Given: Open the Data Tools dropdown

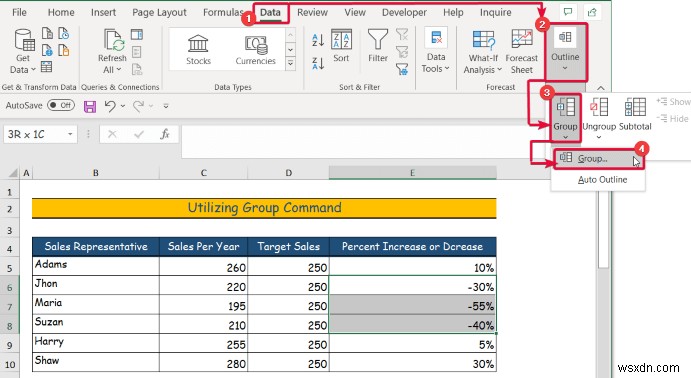Looking at the screenshot, I should point(436,50).
